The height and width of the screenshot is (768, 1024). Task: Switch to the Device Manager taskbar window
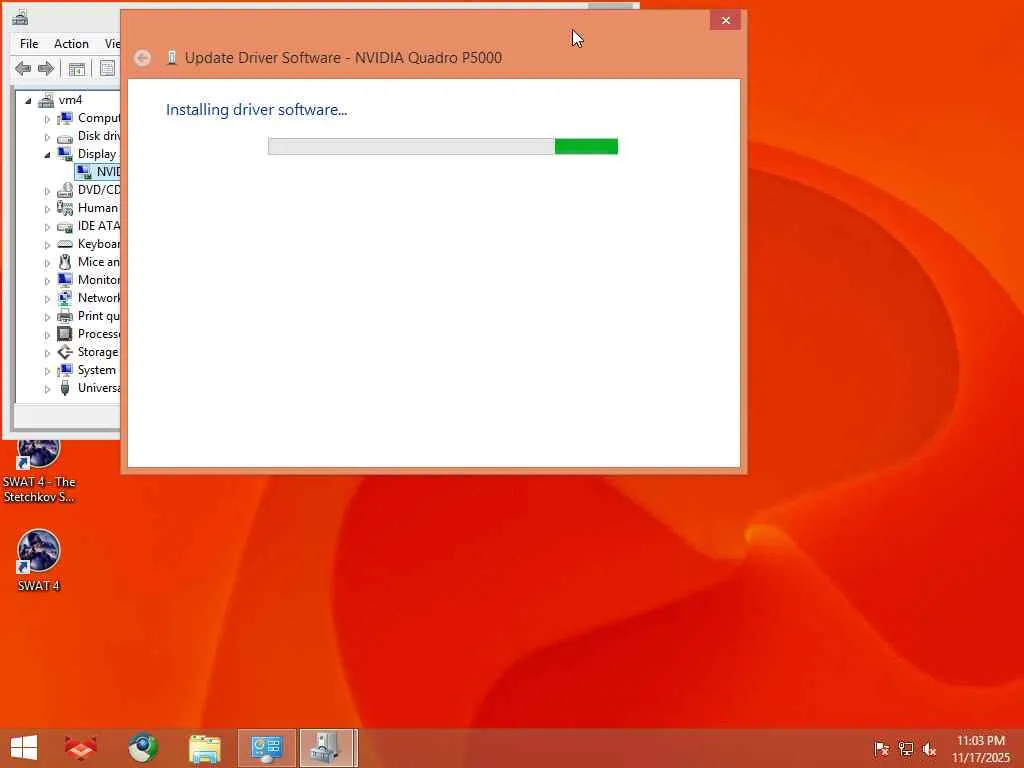[328, 748]
